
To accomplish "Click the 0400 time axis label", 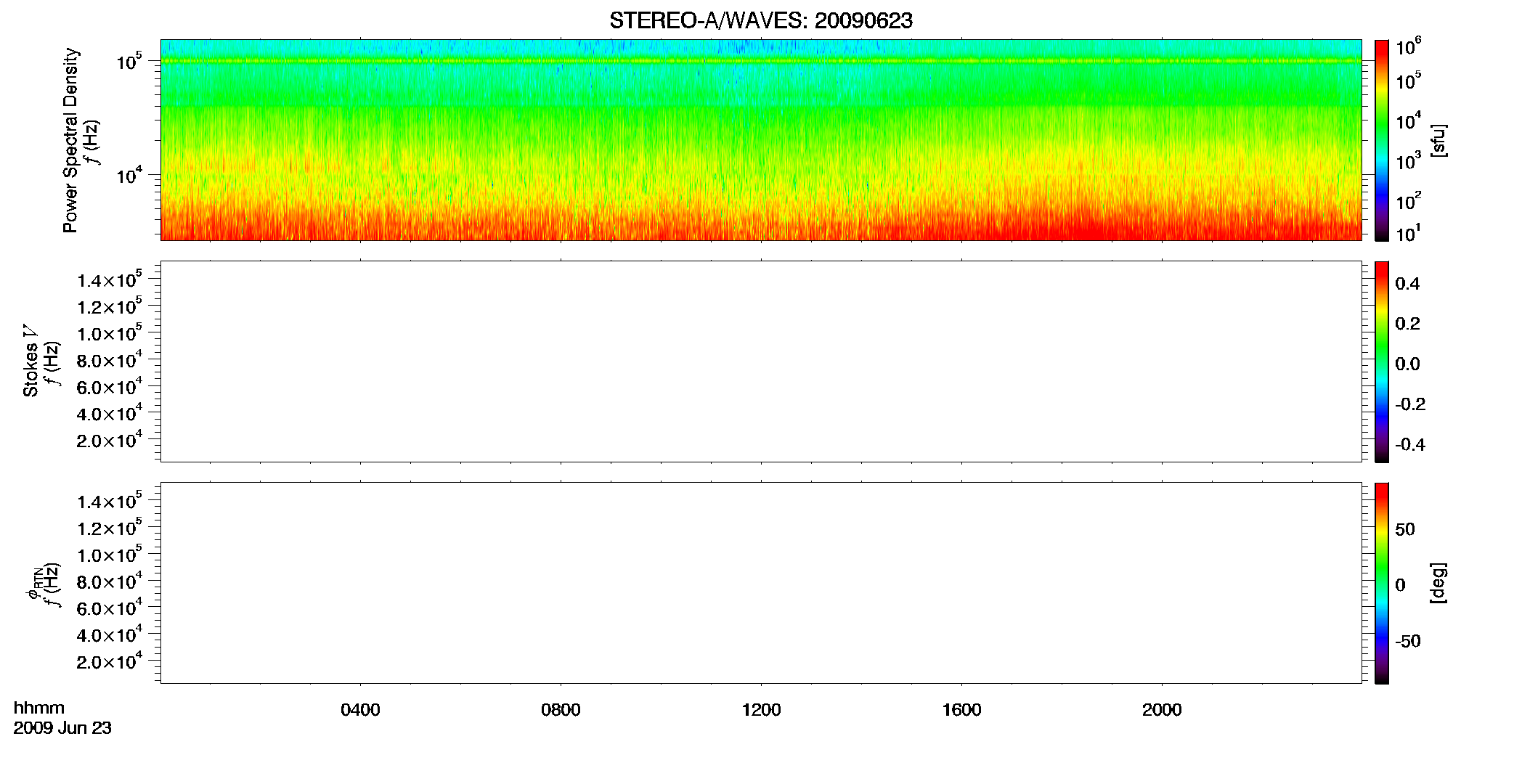I will [360, 710].
